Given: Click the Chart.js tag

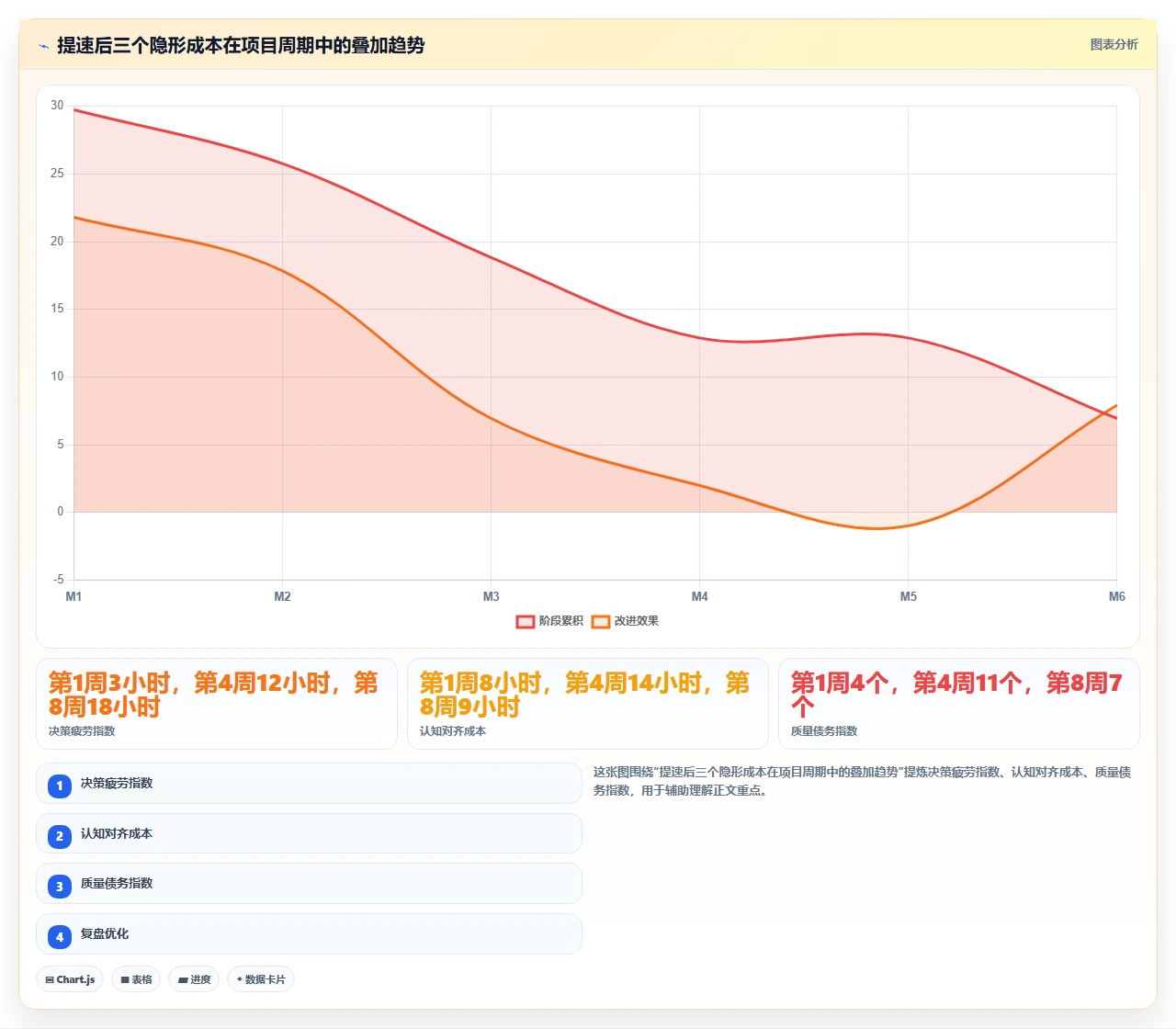Looking at the screenshot, I should 70,979.
